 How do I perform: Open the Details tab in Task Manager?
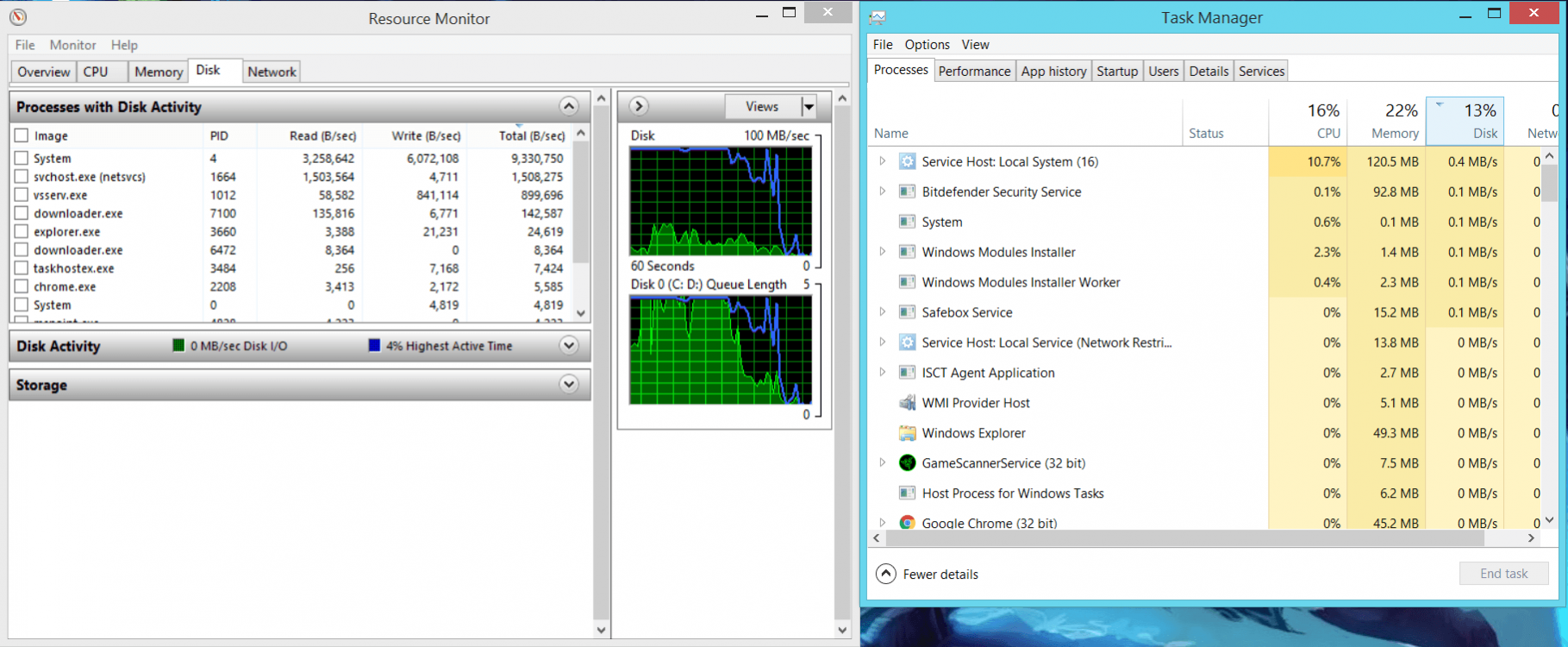pos(1209,71)
